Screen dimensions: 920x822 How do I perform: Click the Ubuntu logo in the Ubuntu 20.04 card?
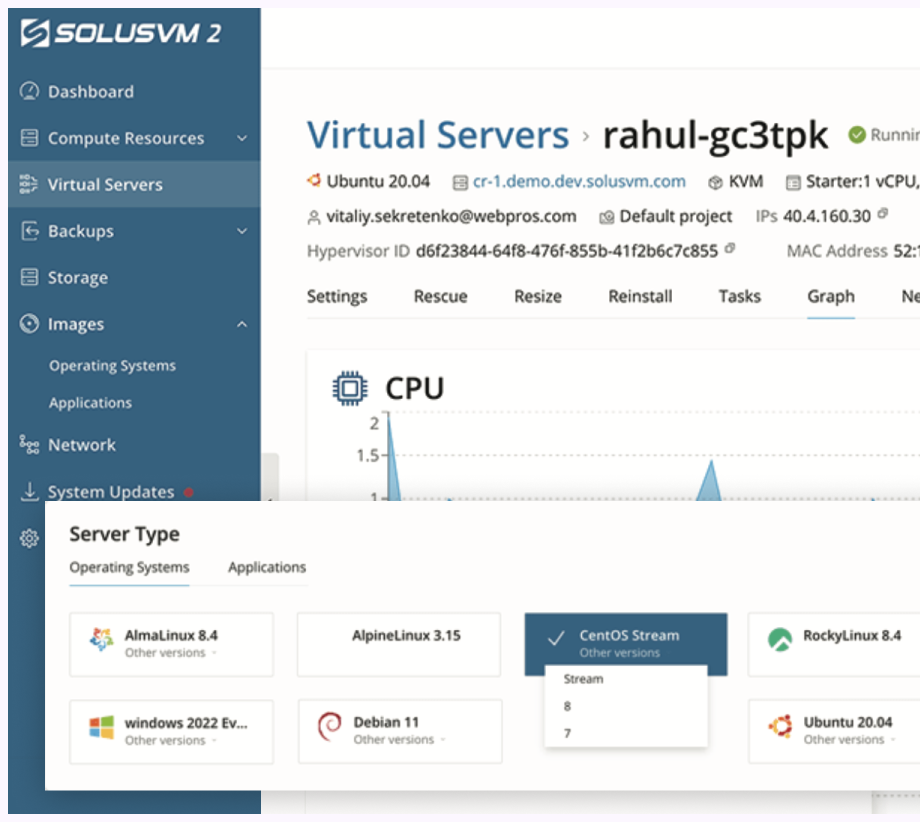coord(780,726)
